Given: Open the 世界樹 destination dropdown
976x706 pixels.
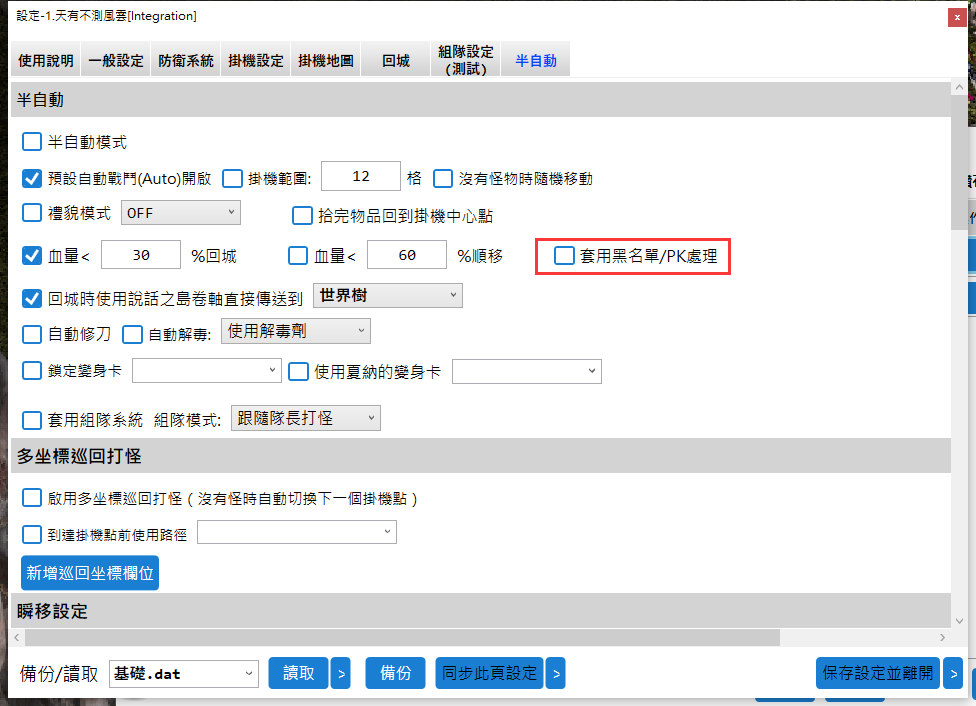Looking at the screenshot, I should pyautogui.click(x=388, y=295).
